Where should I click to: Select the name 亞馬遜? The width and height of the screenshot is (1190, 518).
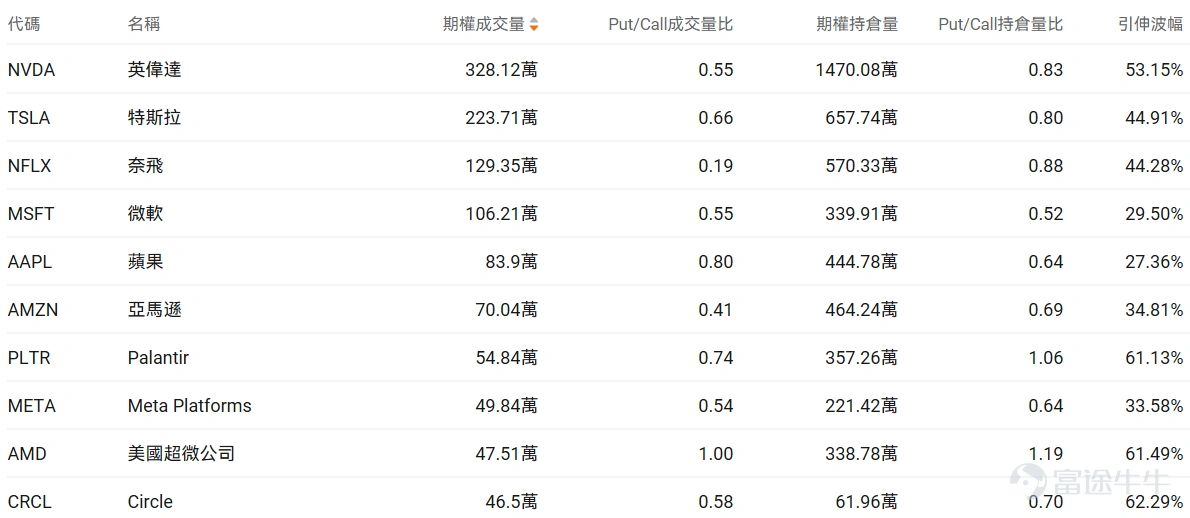pyautogui.click(x=155, y=309)
